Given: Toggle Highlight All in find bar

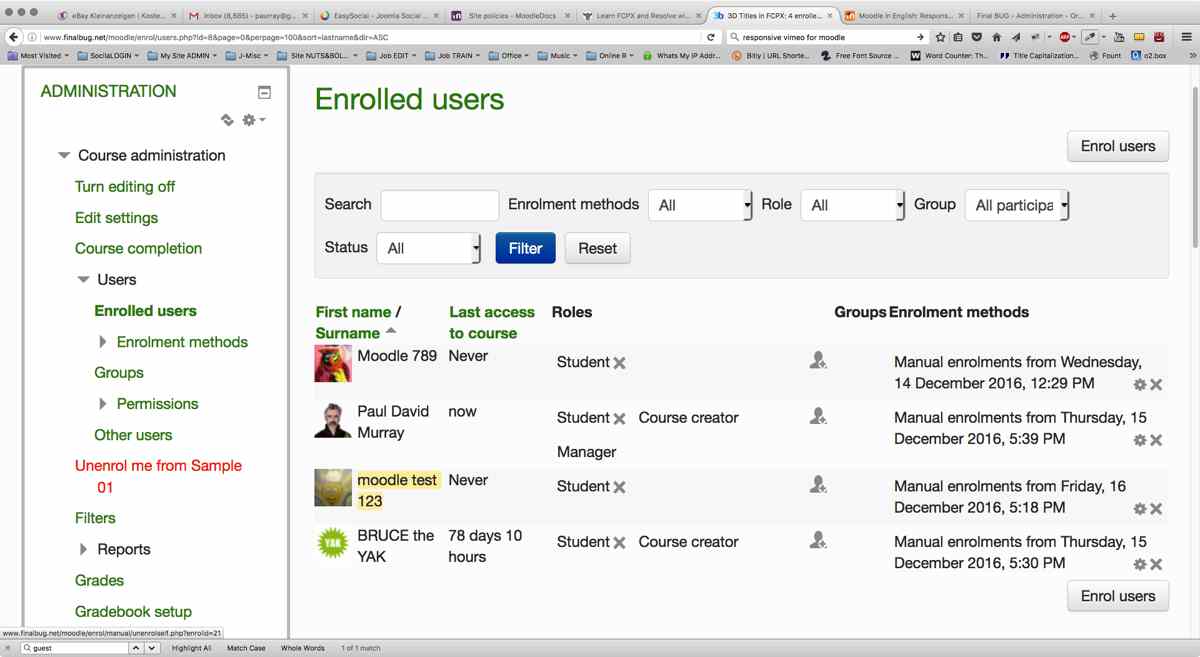Looking at the screenshot, I should [192, 648].
